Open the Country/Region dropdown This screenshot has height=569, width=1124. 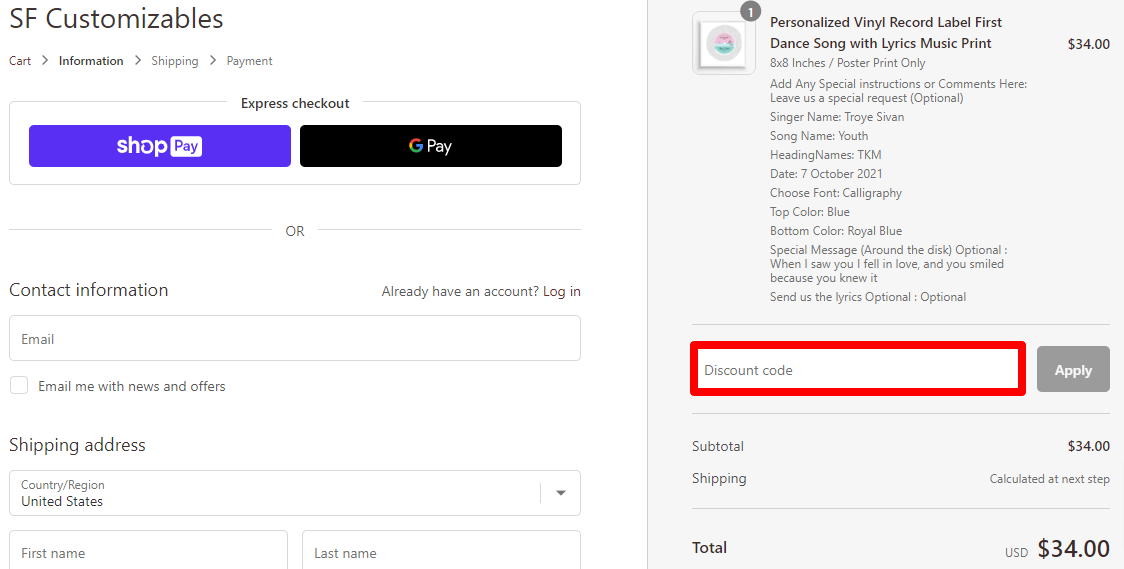[295, 493]
